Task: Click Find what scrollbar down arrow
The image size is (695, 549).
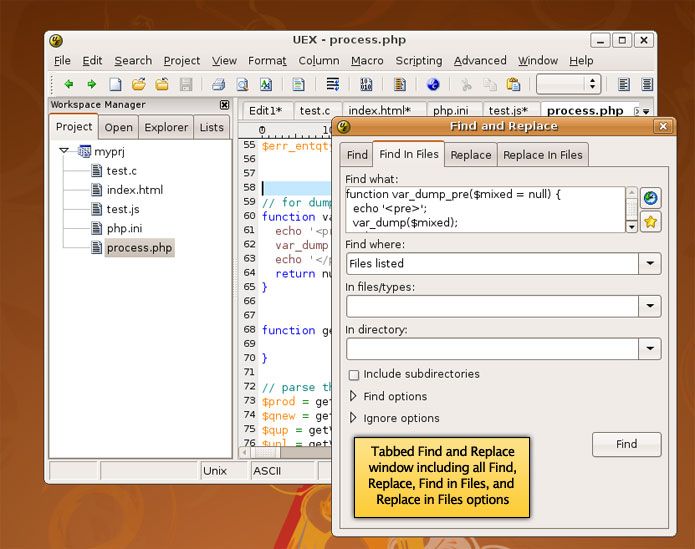Action: click(x=632, y=227)
